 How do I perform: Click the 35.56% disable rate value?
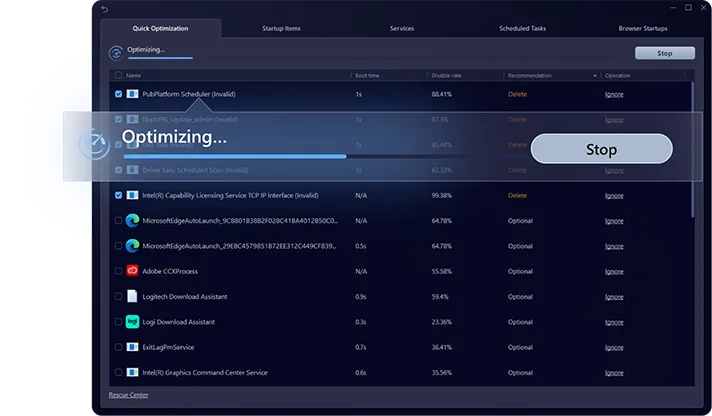[441, 372]
